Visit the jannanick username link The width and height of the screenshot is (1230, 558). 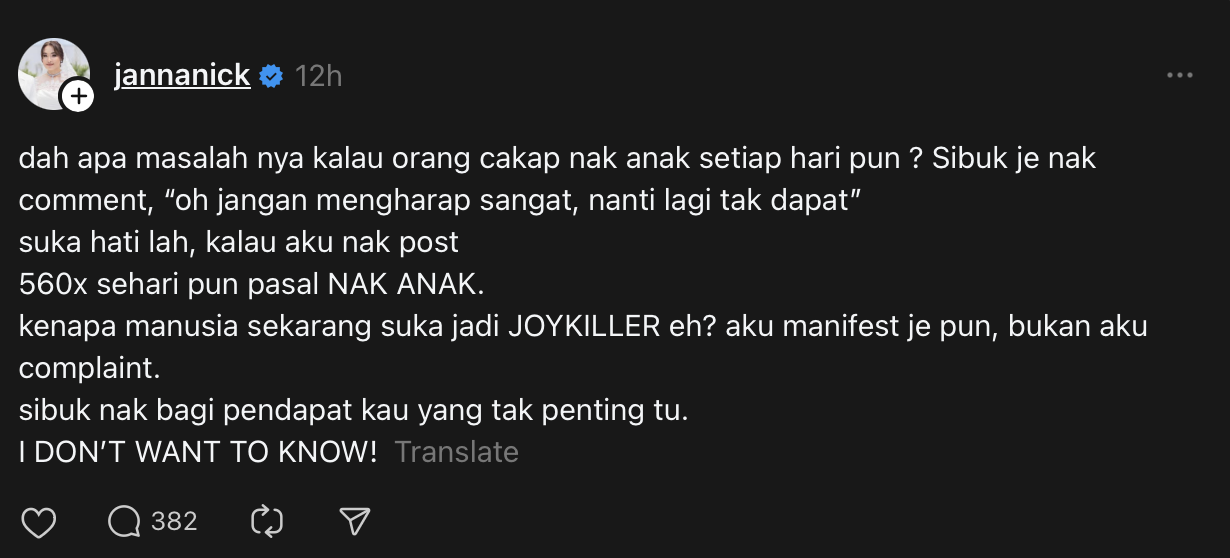[182, 76]
